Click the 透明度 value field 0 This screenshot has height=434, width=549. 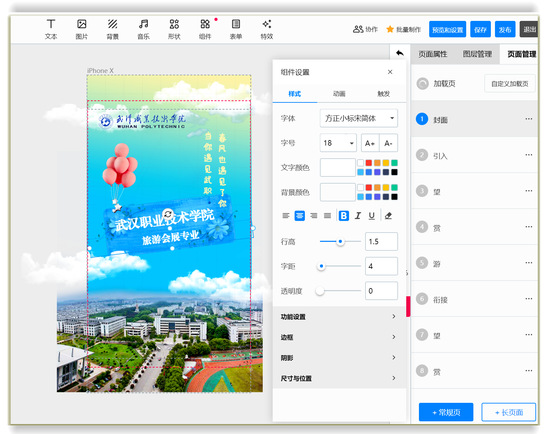tap(381, 290)
